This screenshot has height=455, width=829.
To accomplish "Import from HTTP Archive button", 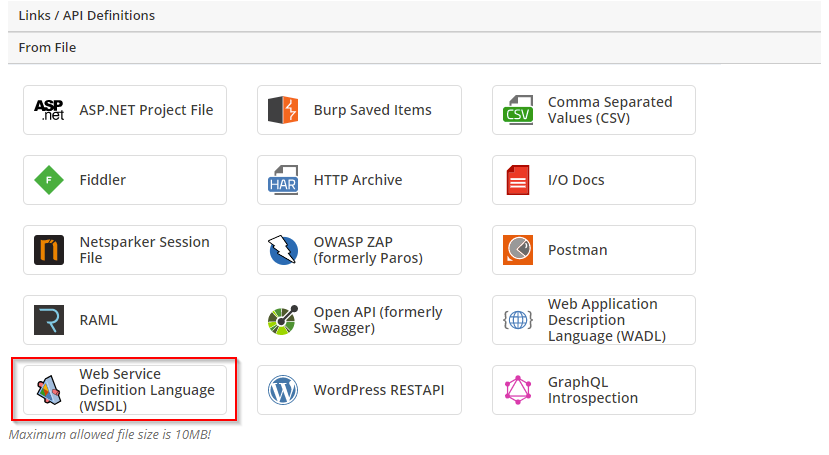I will click(x=359, y=180).
